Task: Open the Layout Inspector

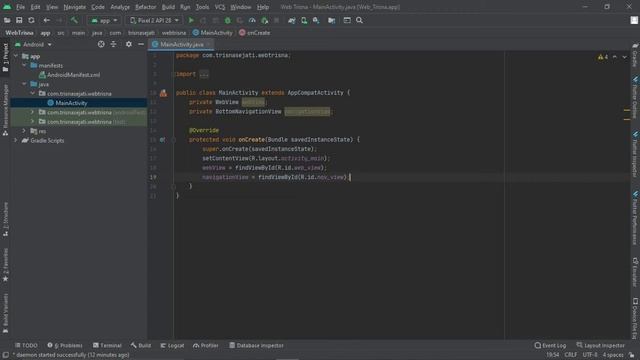Action: tap(600, 345)
